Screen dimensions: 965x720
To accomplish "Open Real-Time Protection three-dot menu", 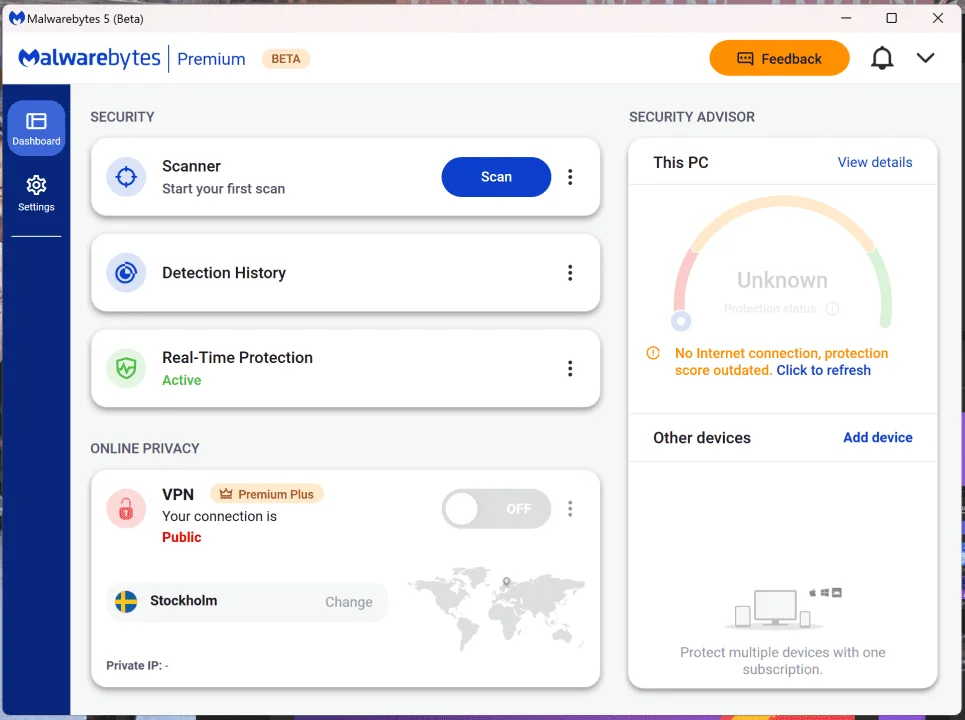I will [570, 369].
